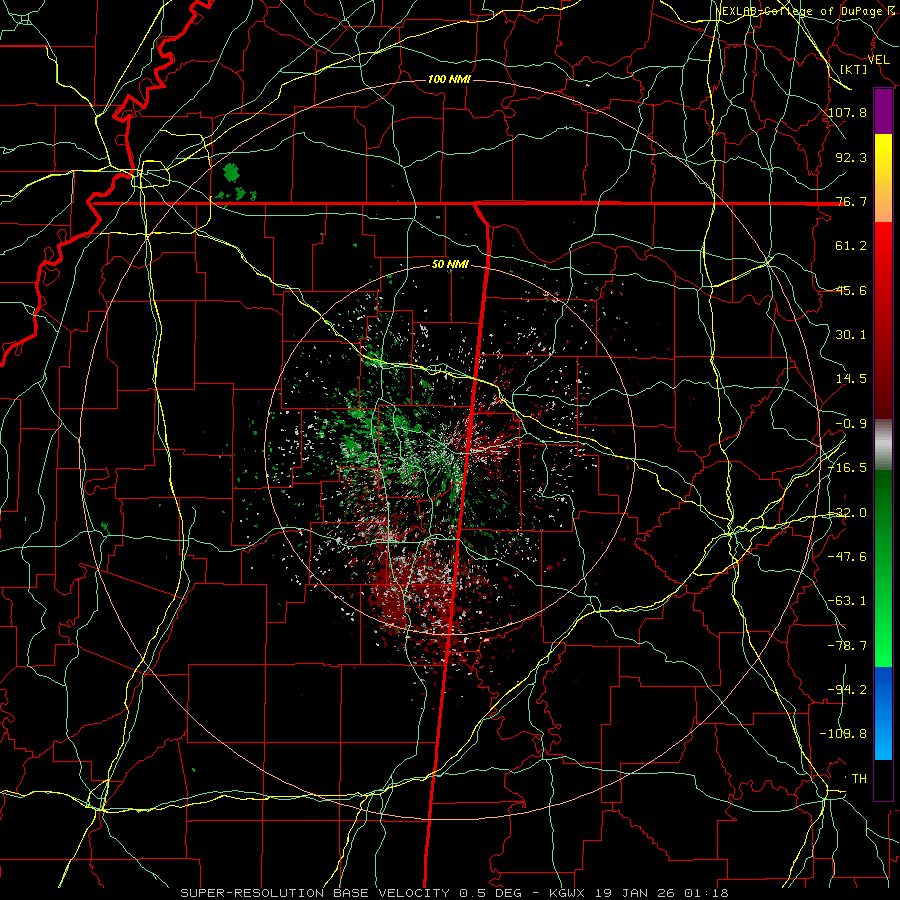Click the 45.6 value on velocity scale
The height and width of the screenshot is (900, 900).
pyautogui.click(x=851, y=290)
